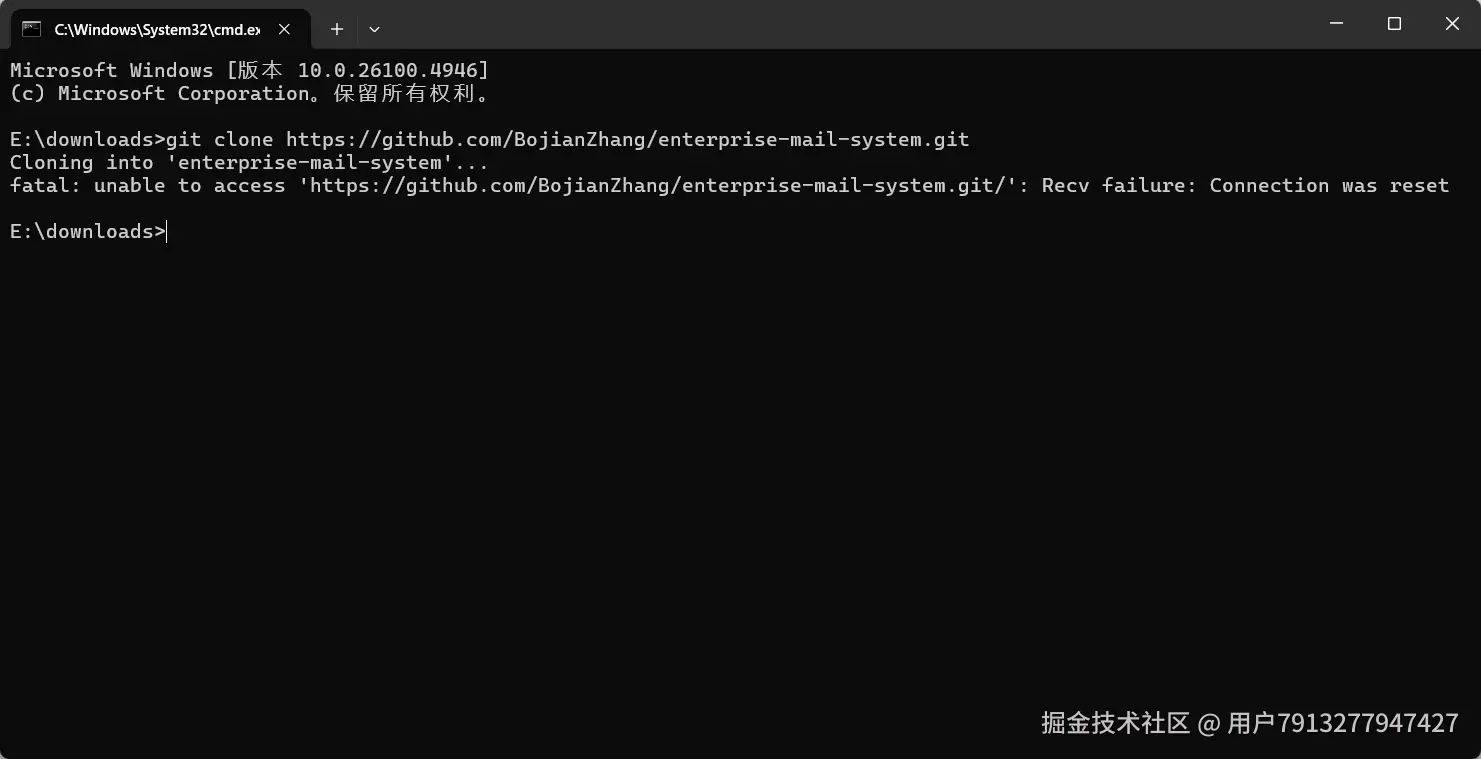This screenshot has height=759, width=1481.
Task: Click the cmd icon in the tab
Action: tap(32, 29)
